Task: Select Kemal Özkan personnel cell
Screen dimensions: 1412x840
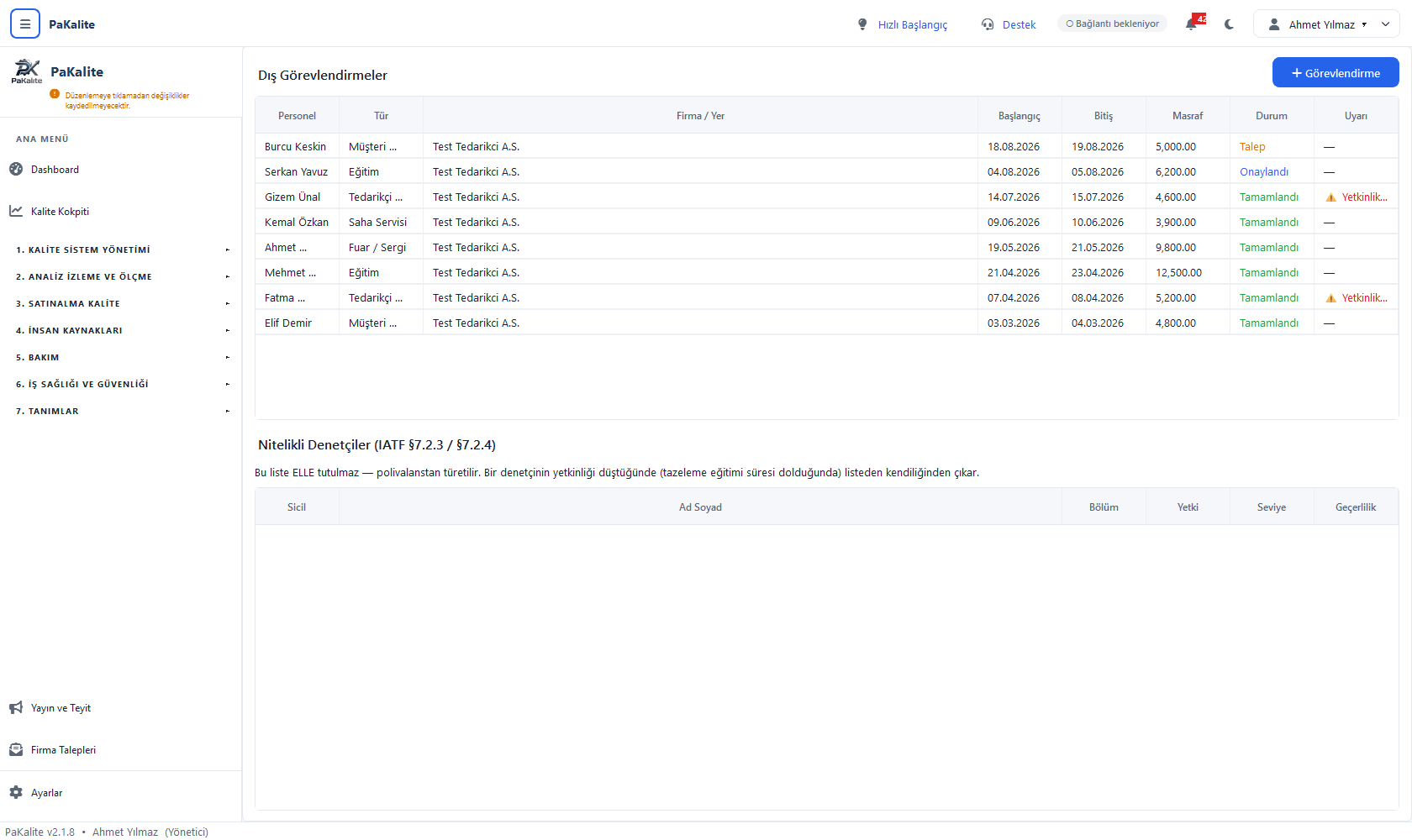Action: tap(297, 222)
